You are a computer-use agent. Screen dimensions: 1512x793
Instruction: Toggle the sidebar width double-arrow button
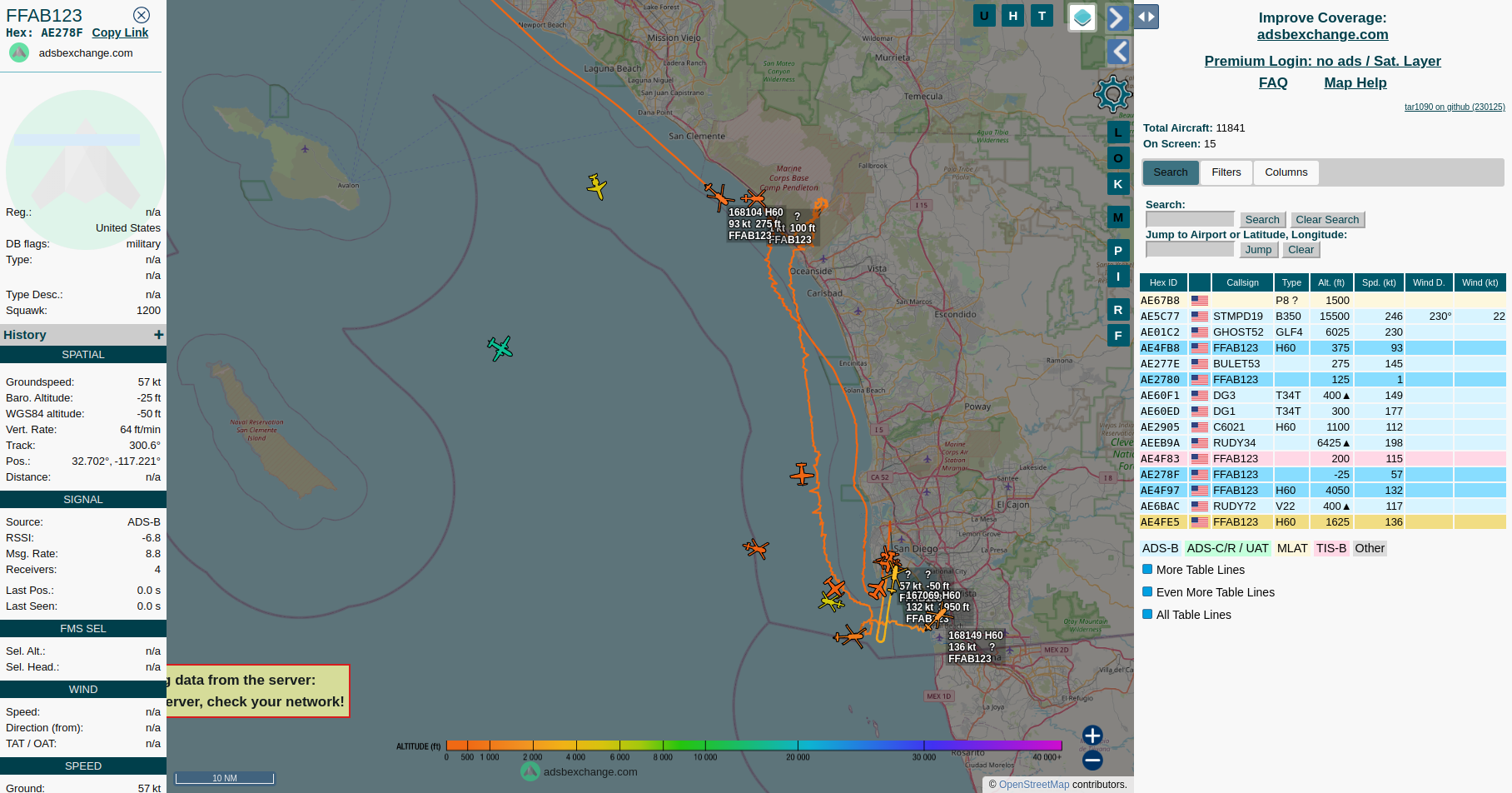point(1146,17)
